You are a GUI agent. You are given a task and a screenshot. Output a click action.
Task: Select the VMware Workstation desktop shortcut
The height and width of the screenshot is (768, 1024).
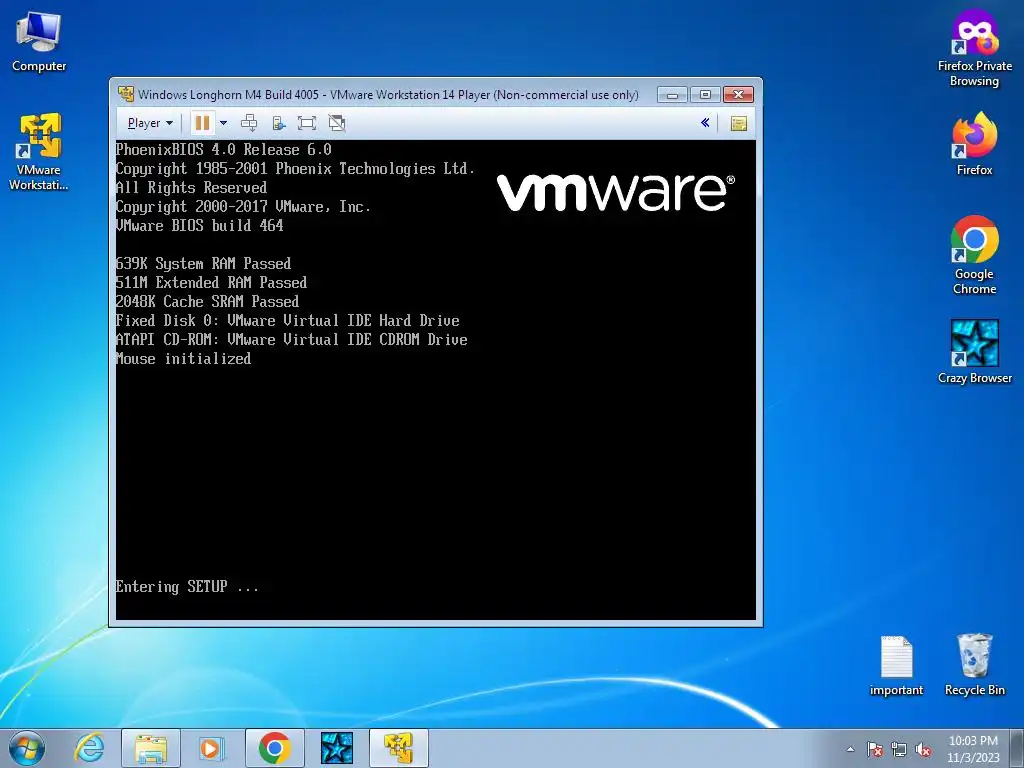[x=39, y=152]
